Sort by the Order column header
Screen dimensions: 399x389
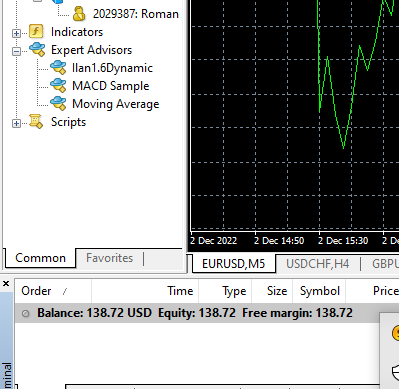click(53, 291)
